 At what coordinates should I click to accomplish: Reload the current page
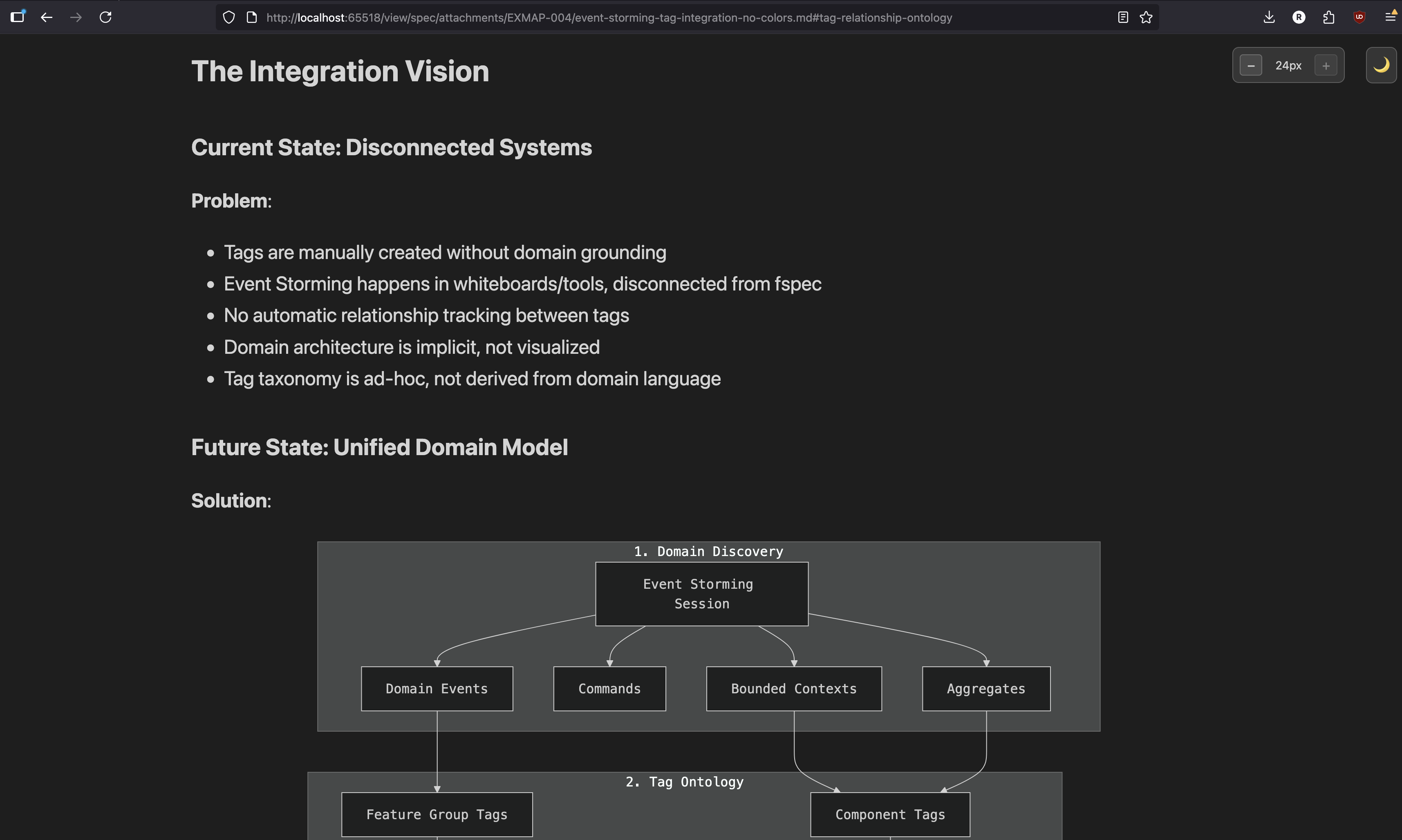pos(105,18)
